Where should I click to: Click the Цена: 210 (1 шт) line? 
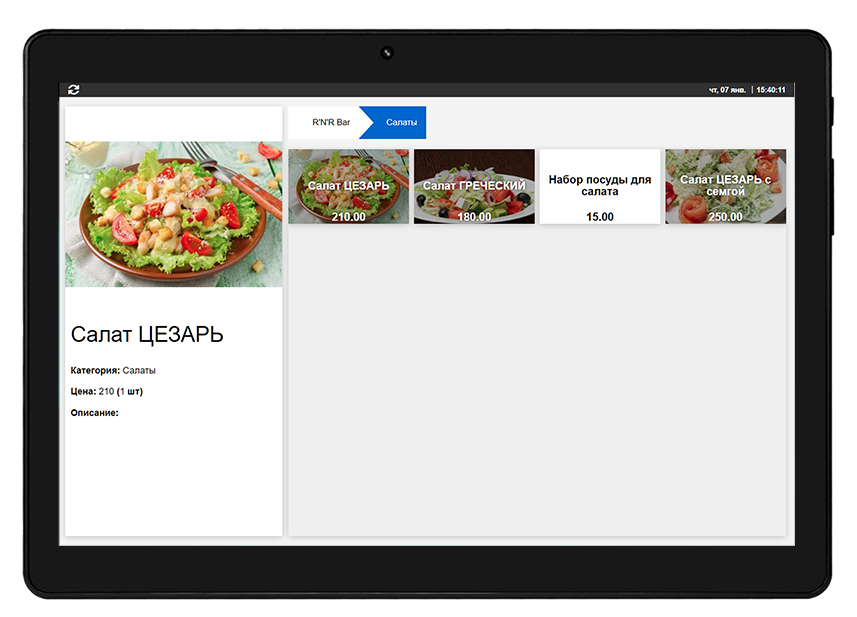pos(107,391)
